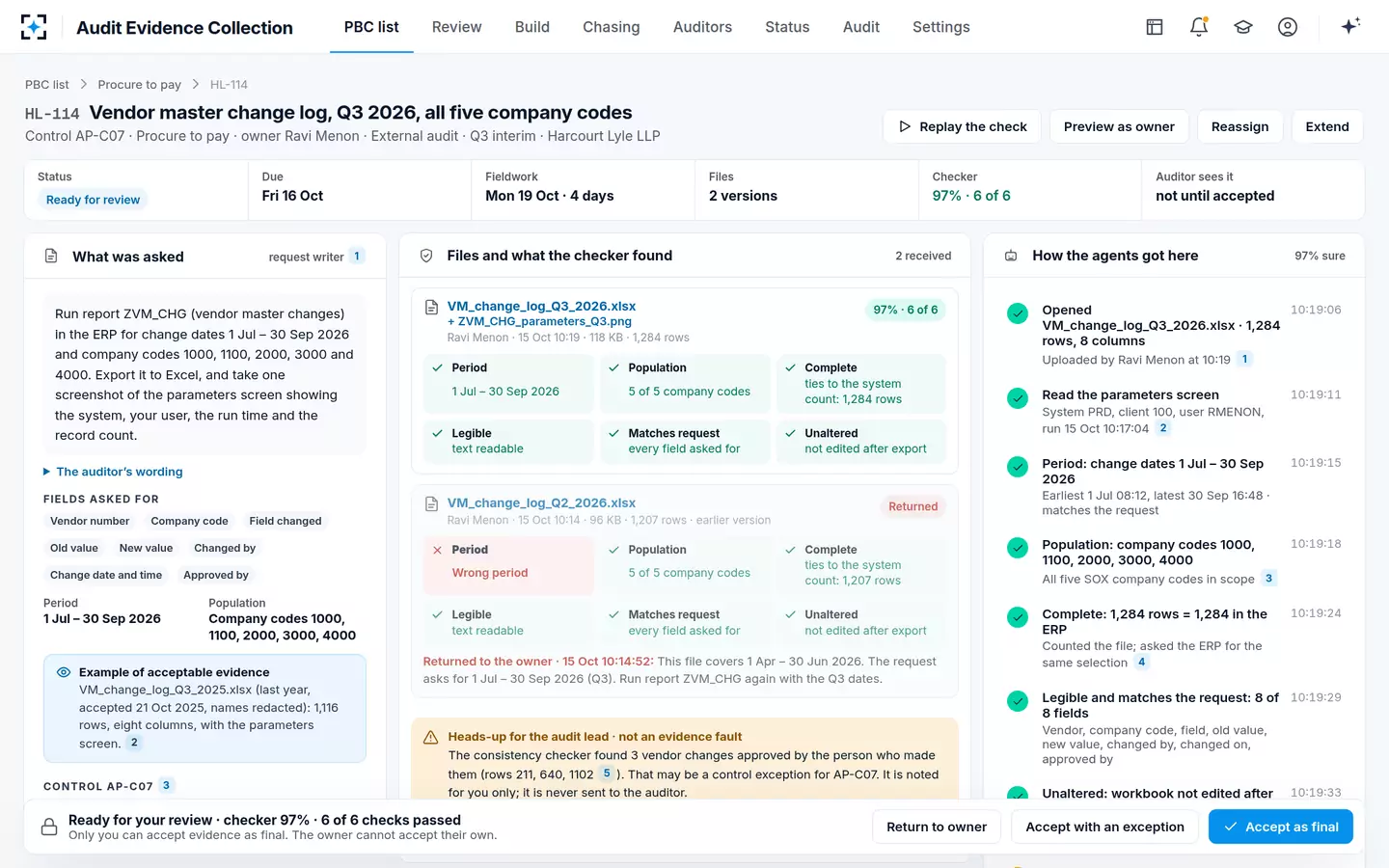
Task: Click the file icon for VM_change_log_Q2_2026.xlsx
Action: coord(432,503)
